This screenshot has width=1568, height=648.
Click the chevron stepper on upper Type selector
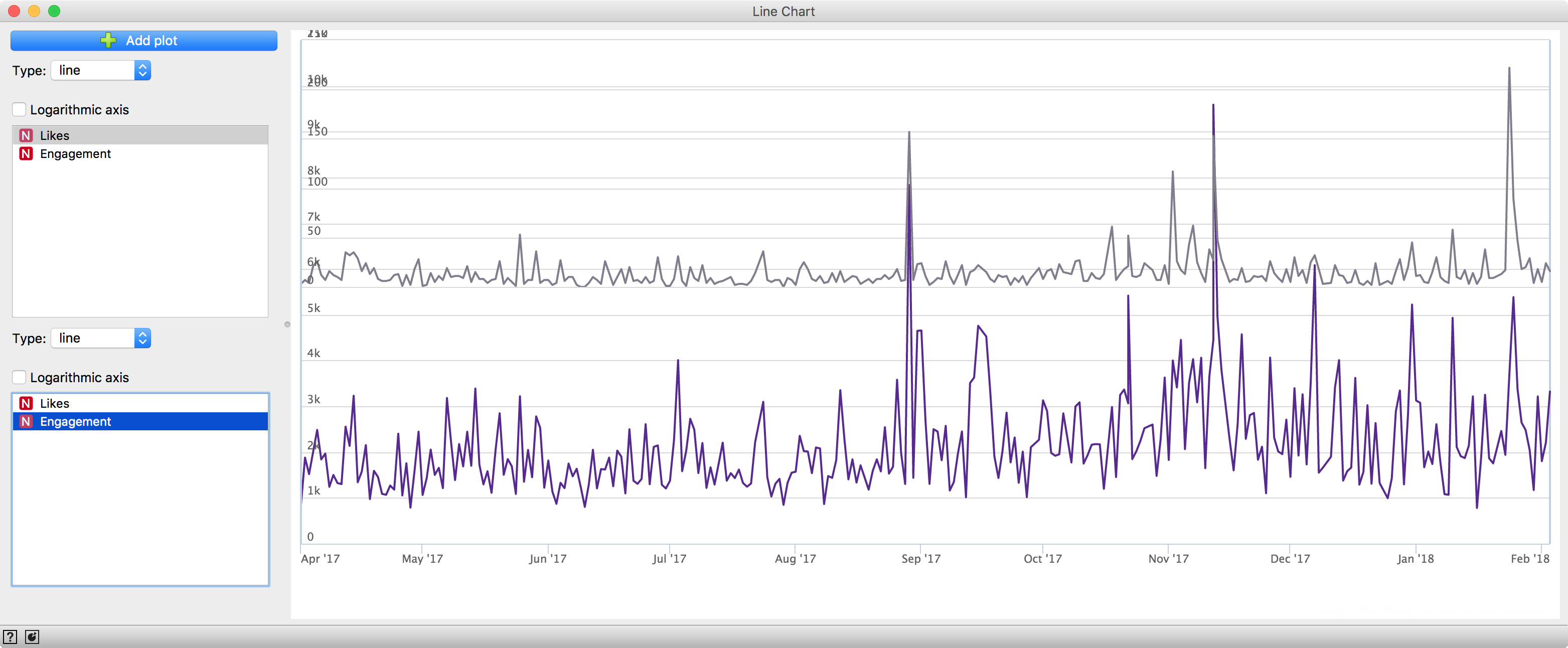(x=142, y=70)
